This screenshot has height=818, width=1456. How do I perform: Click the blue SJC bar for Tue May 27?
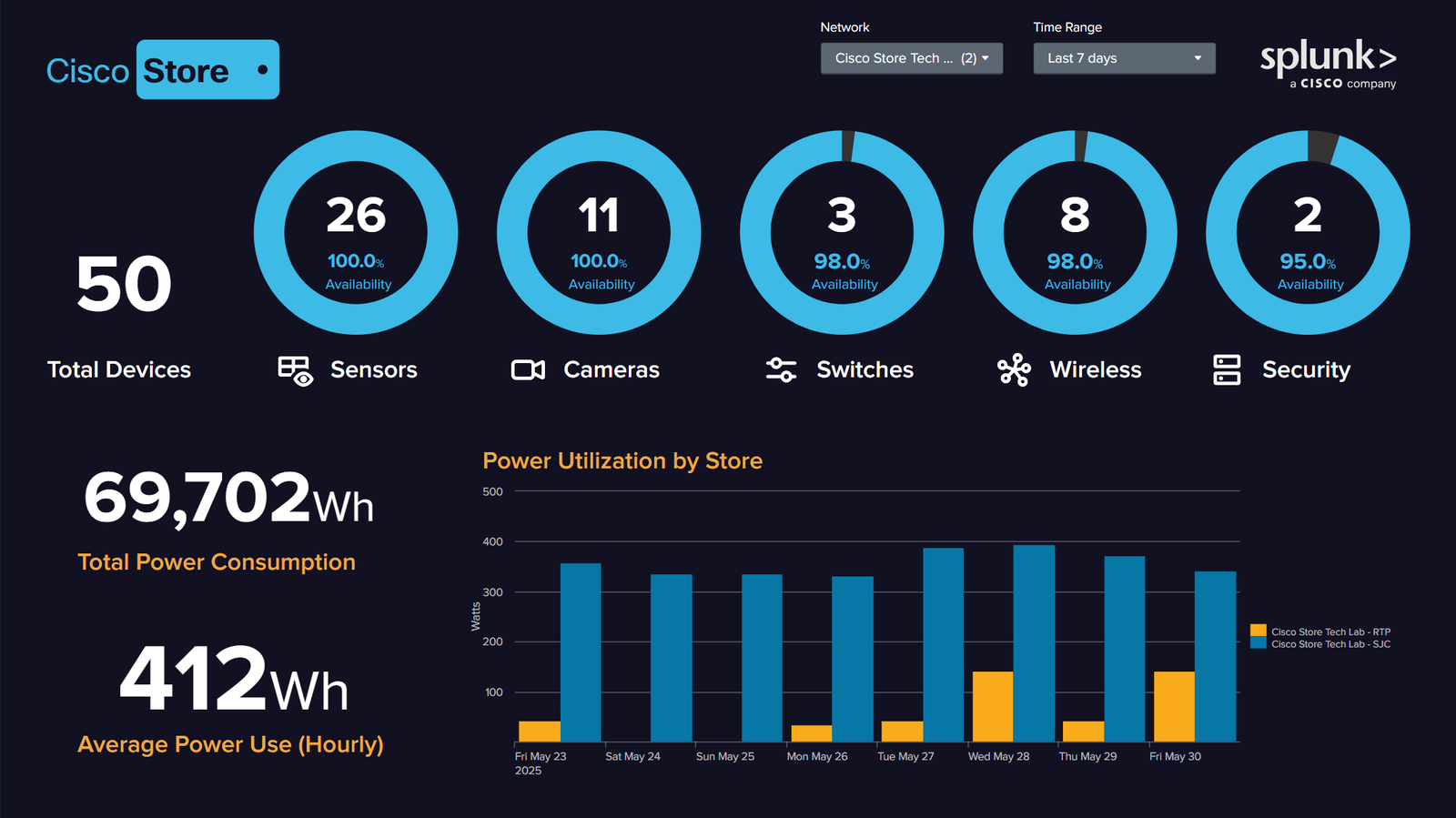click(944, 645)
